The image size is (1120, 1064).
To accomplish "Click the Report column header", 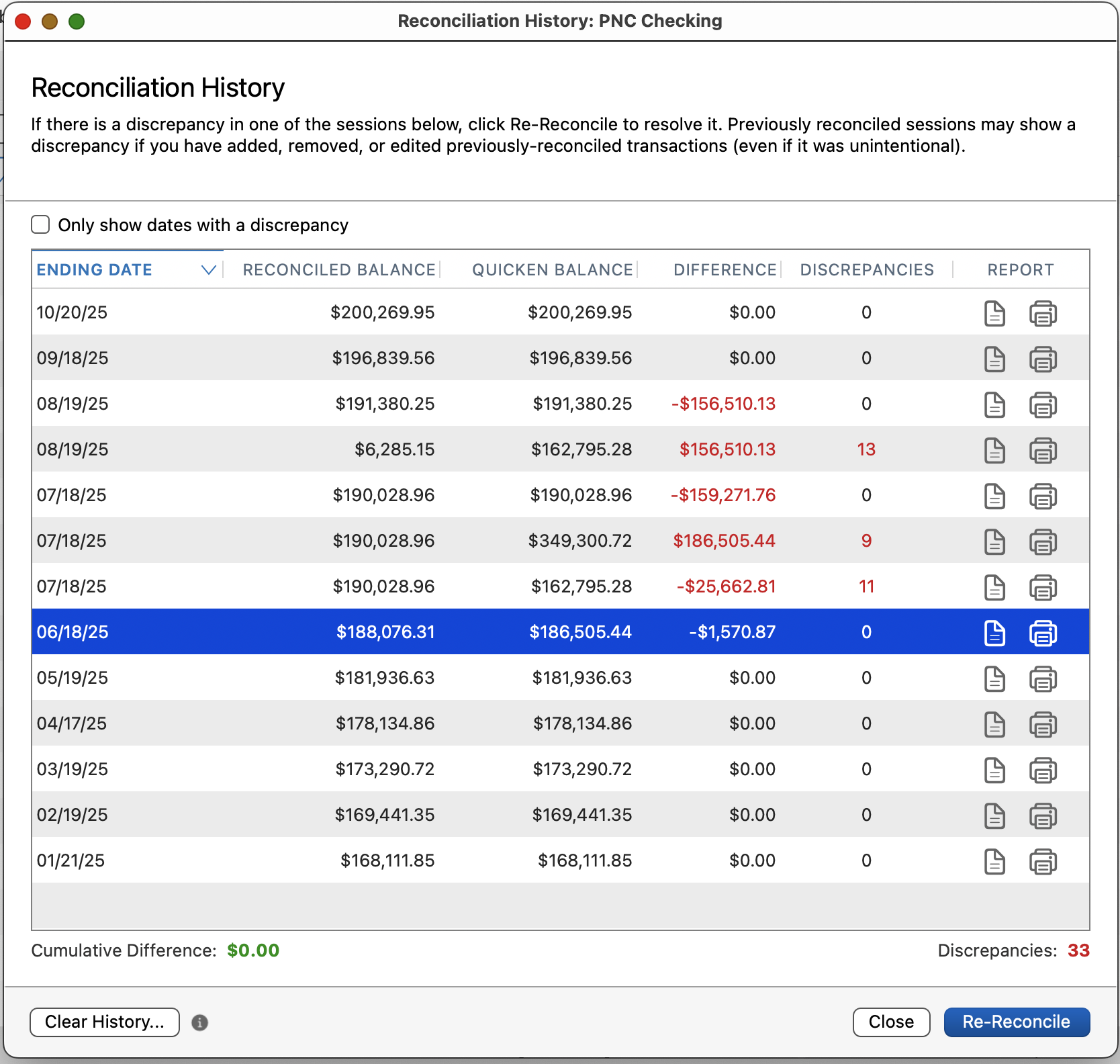I will (x=1021, y=270).
